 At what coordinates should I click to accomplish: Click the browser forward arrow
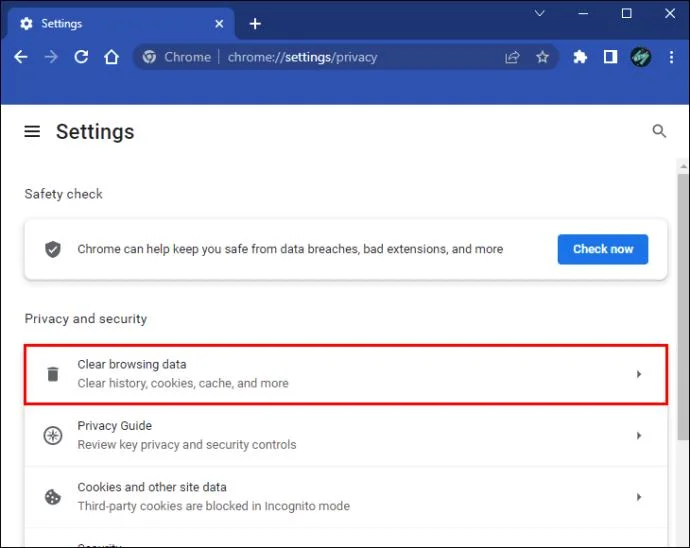point(51,57)
